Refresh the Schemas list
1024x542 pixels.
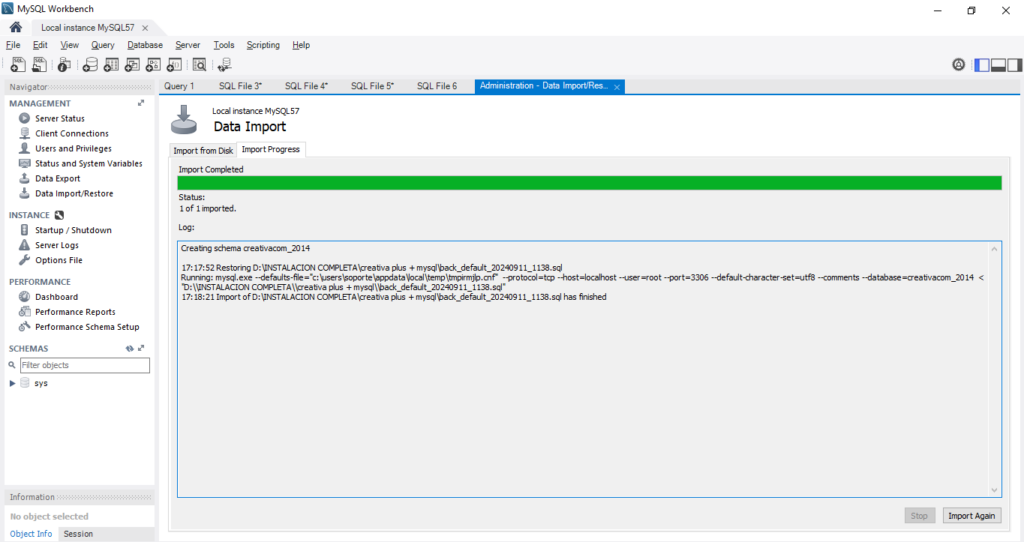click(x=129, y=348)
